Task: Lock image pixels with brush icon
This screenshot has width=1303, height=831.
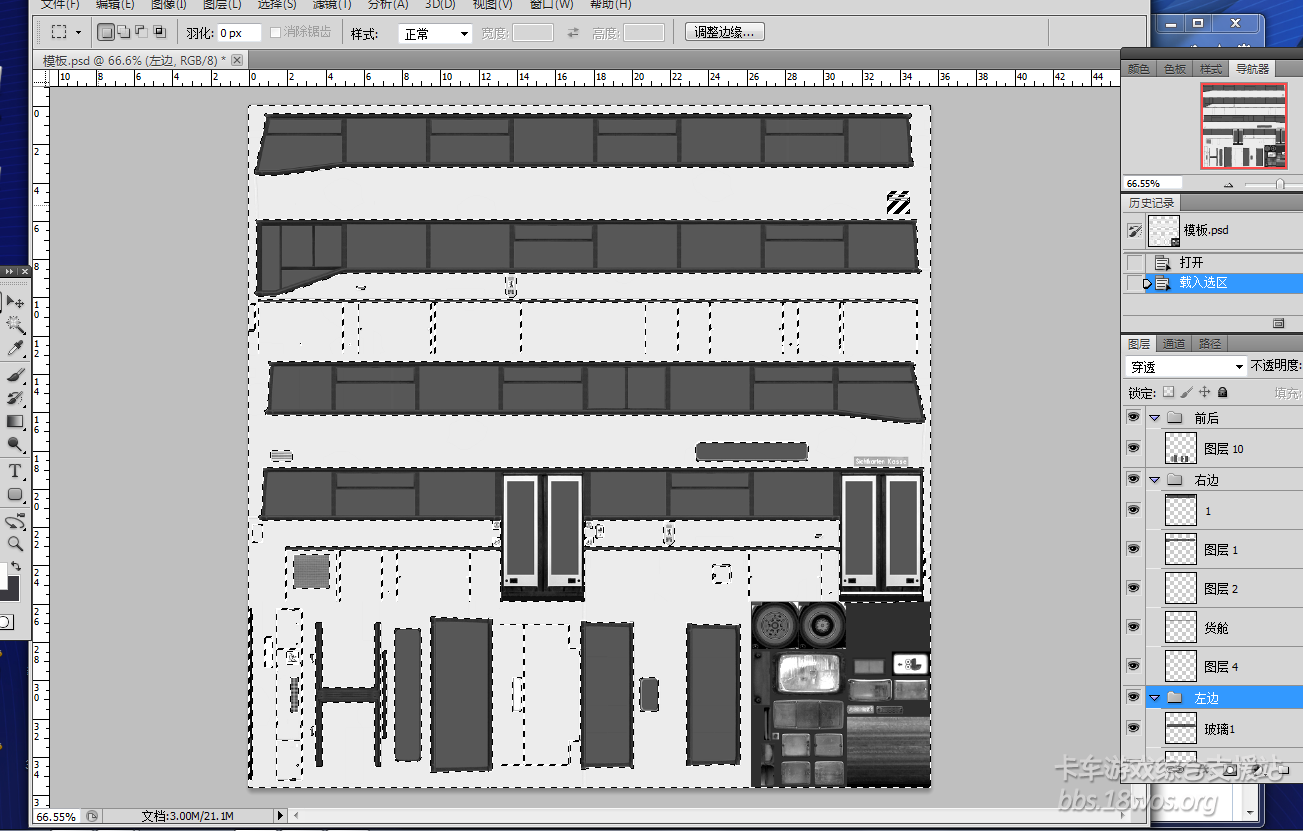Action: tap(1187, 393)
